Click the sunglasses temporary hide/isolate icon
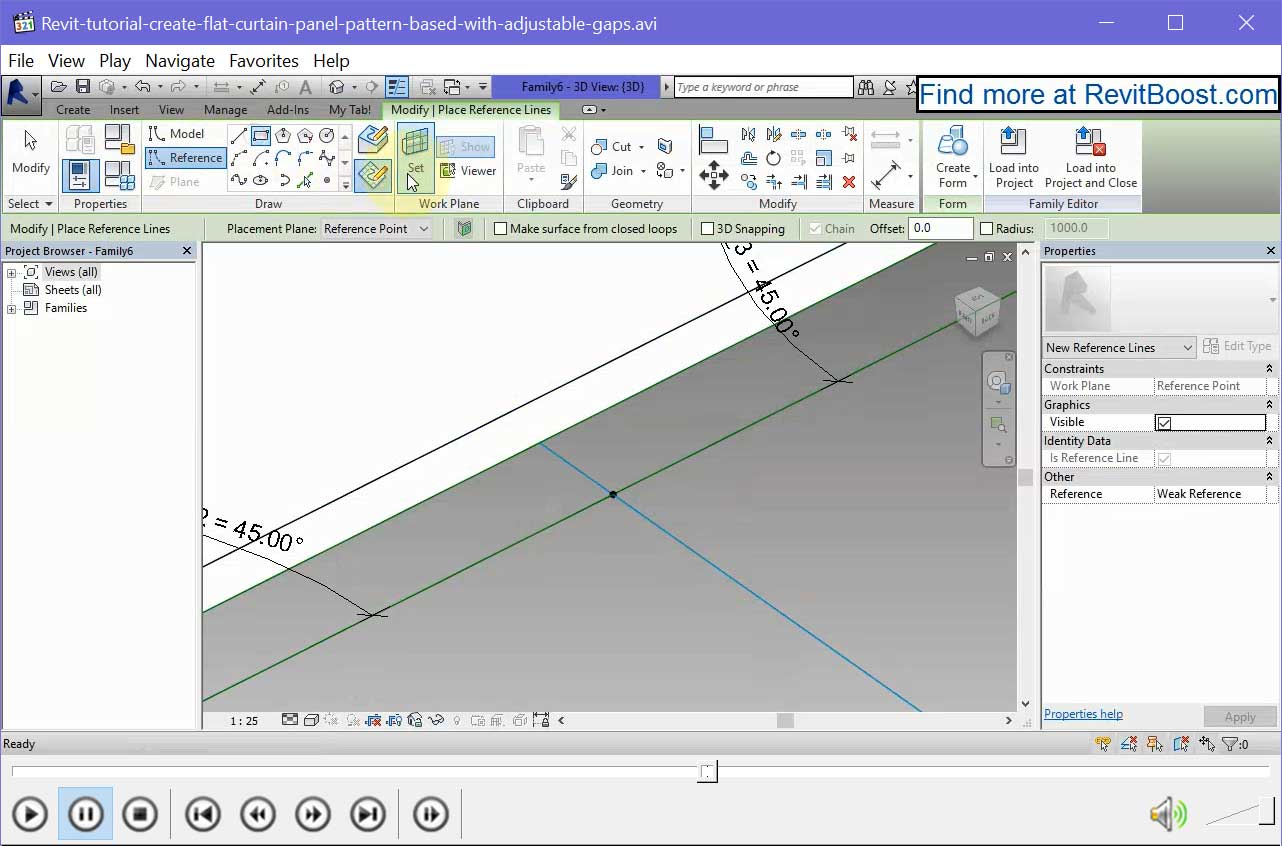The image size is (1282, 846). (436, 719)
